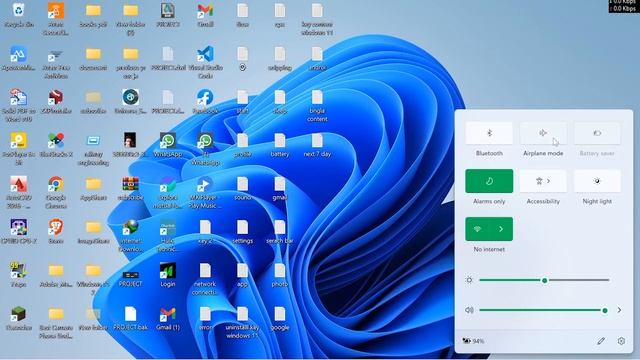
Task: Toggle the Bluetooth quick setting tile
Action: 489,133
